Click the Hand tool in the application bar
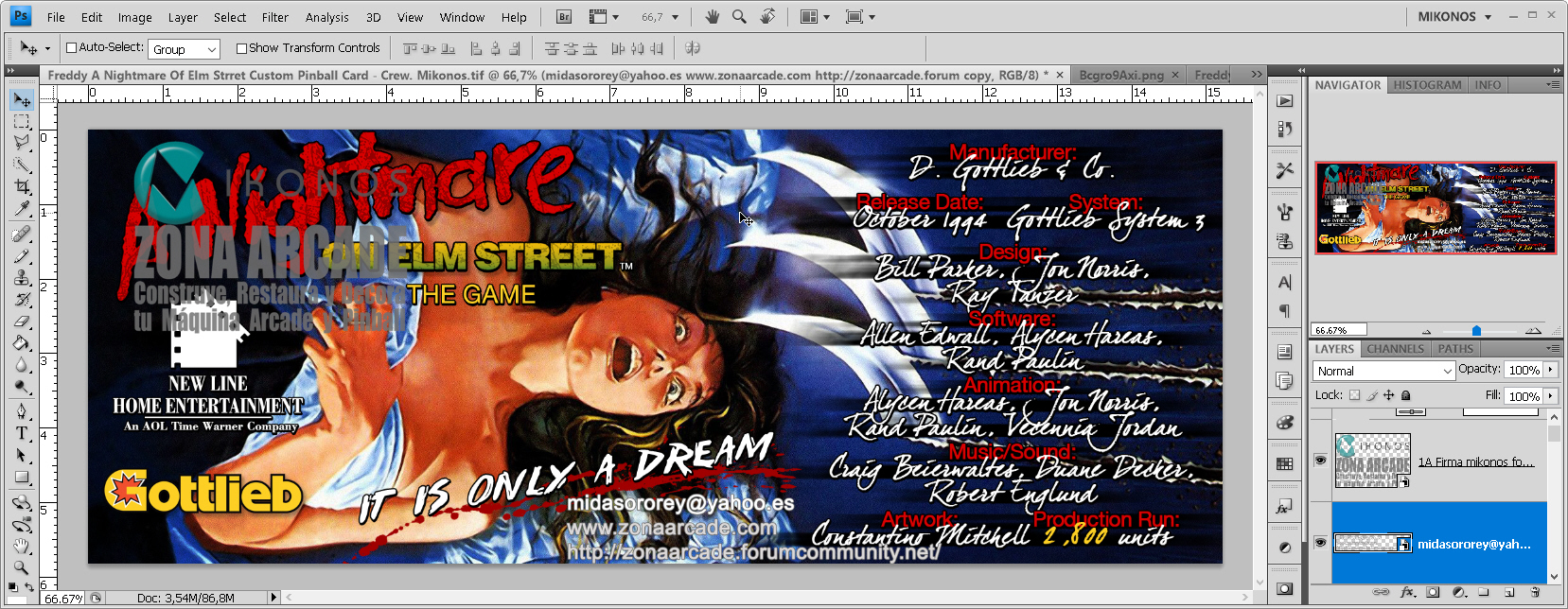Viewport: 1568px width, 609px height. click(713, 16)
